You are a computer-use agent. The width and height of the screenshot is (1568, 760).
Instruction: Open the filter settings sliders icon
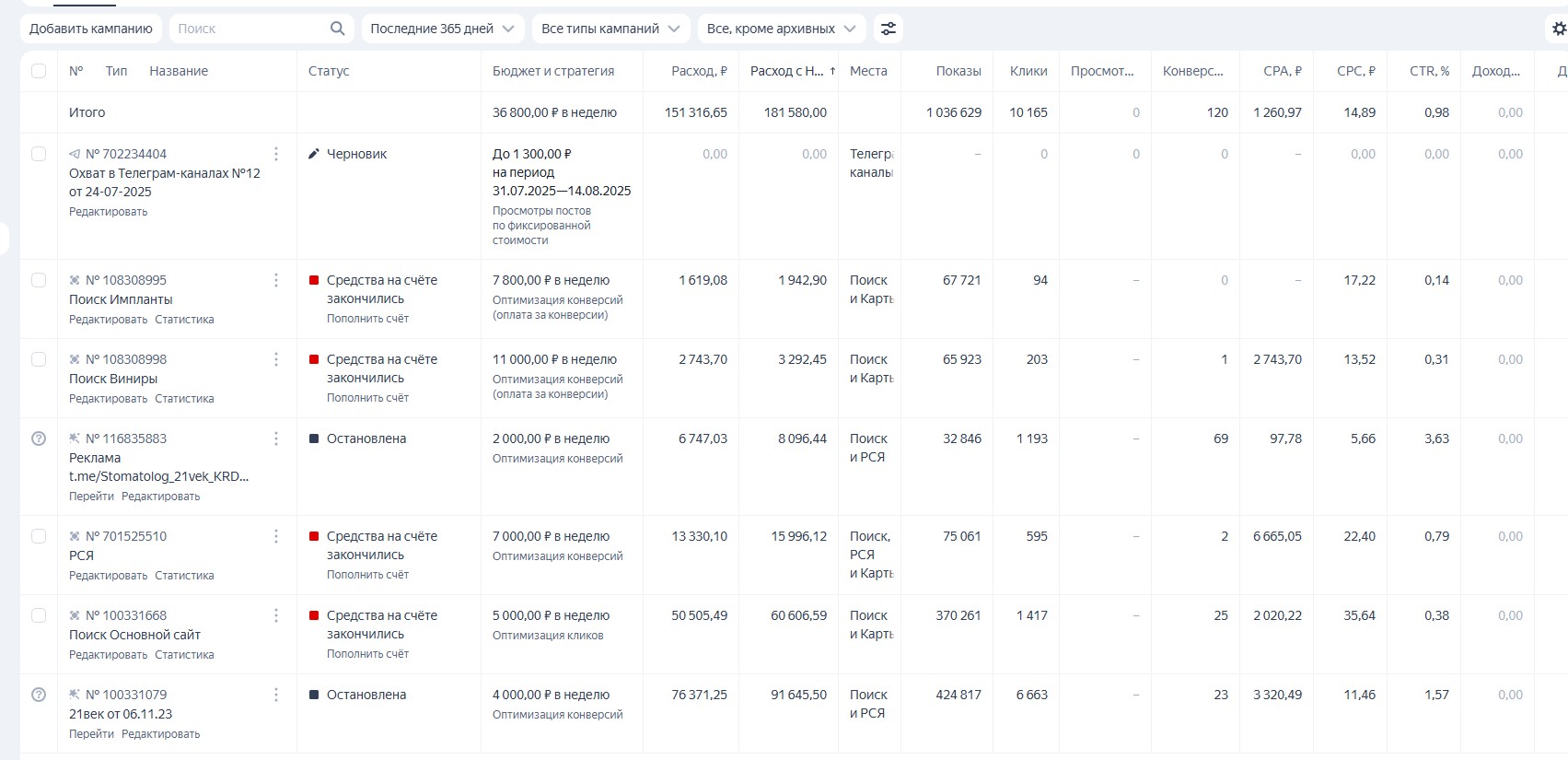[888, 29]
